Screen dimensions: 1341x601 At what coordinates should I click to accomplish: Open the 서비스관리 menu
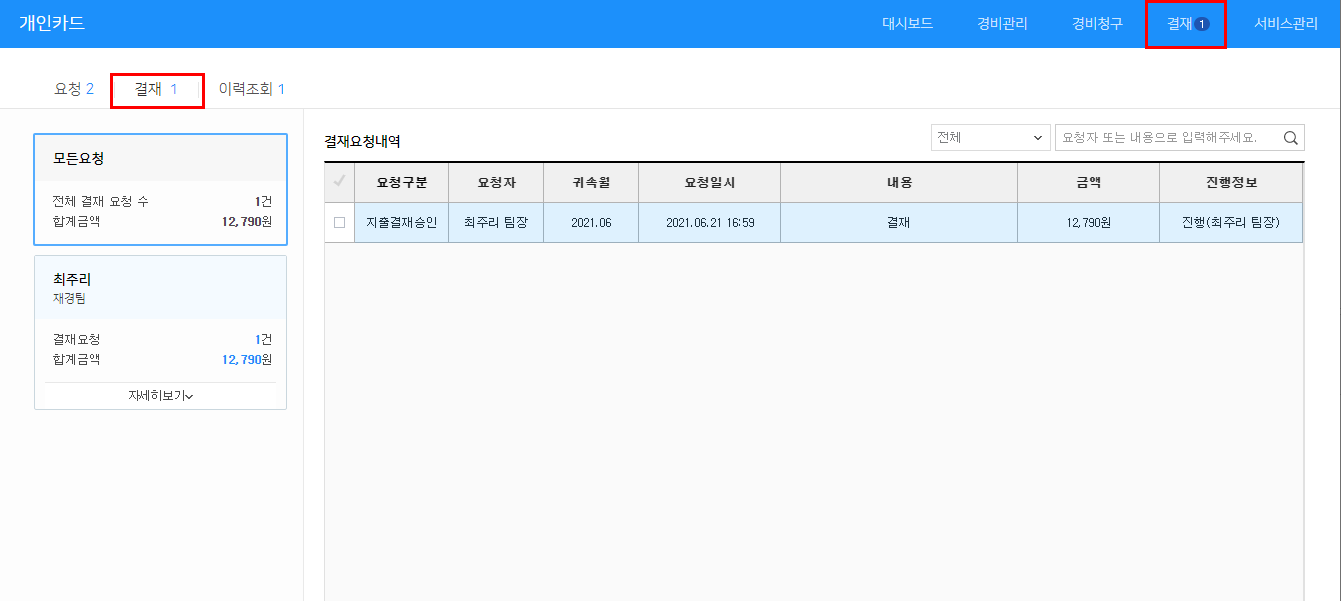pyautogui.click(x=1286, y=24)
